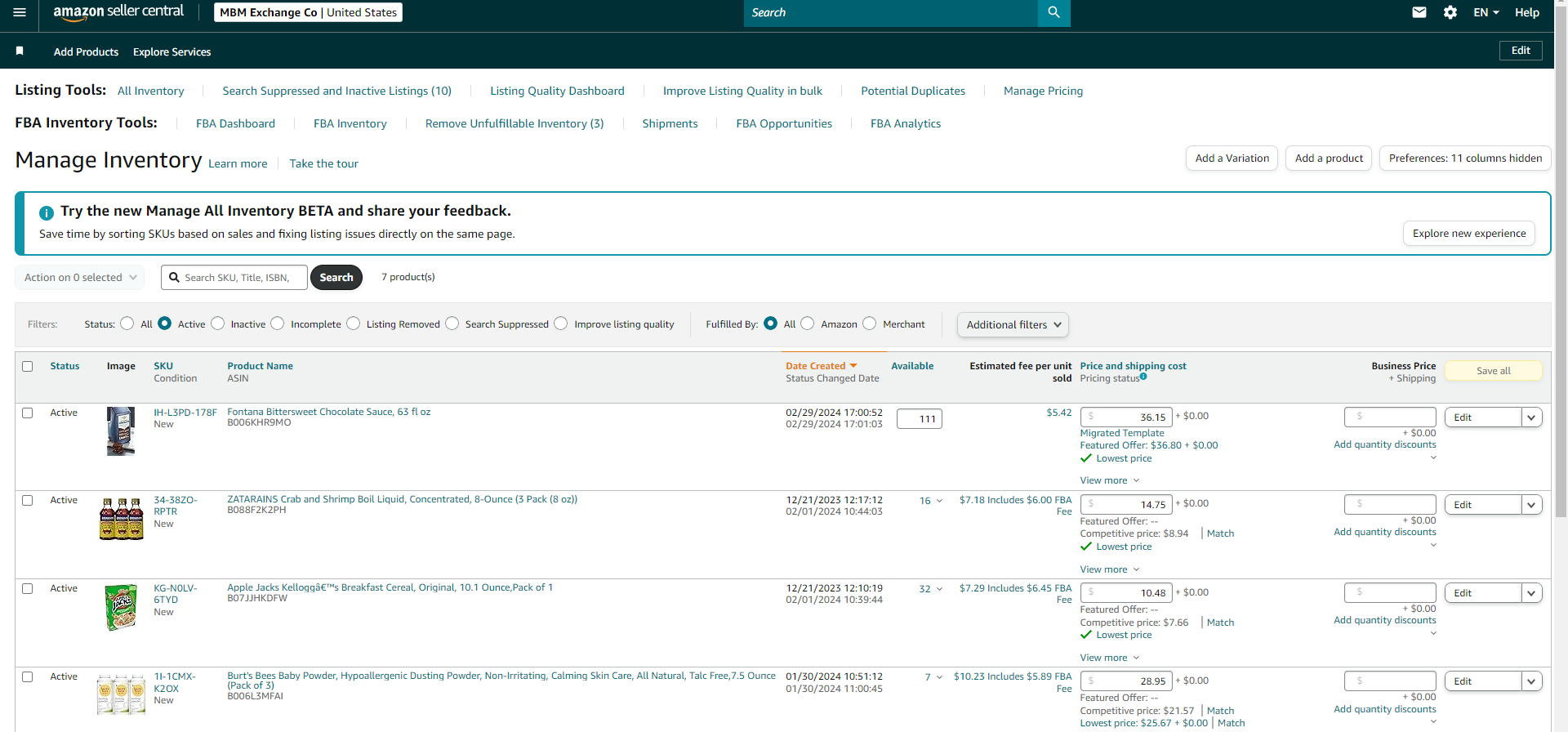Viewport: 1568px width, 732px height.
Task: Click the black Search button for SKUs
Action: point(336,278)
